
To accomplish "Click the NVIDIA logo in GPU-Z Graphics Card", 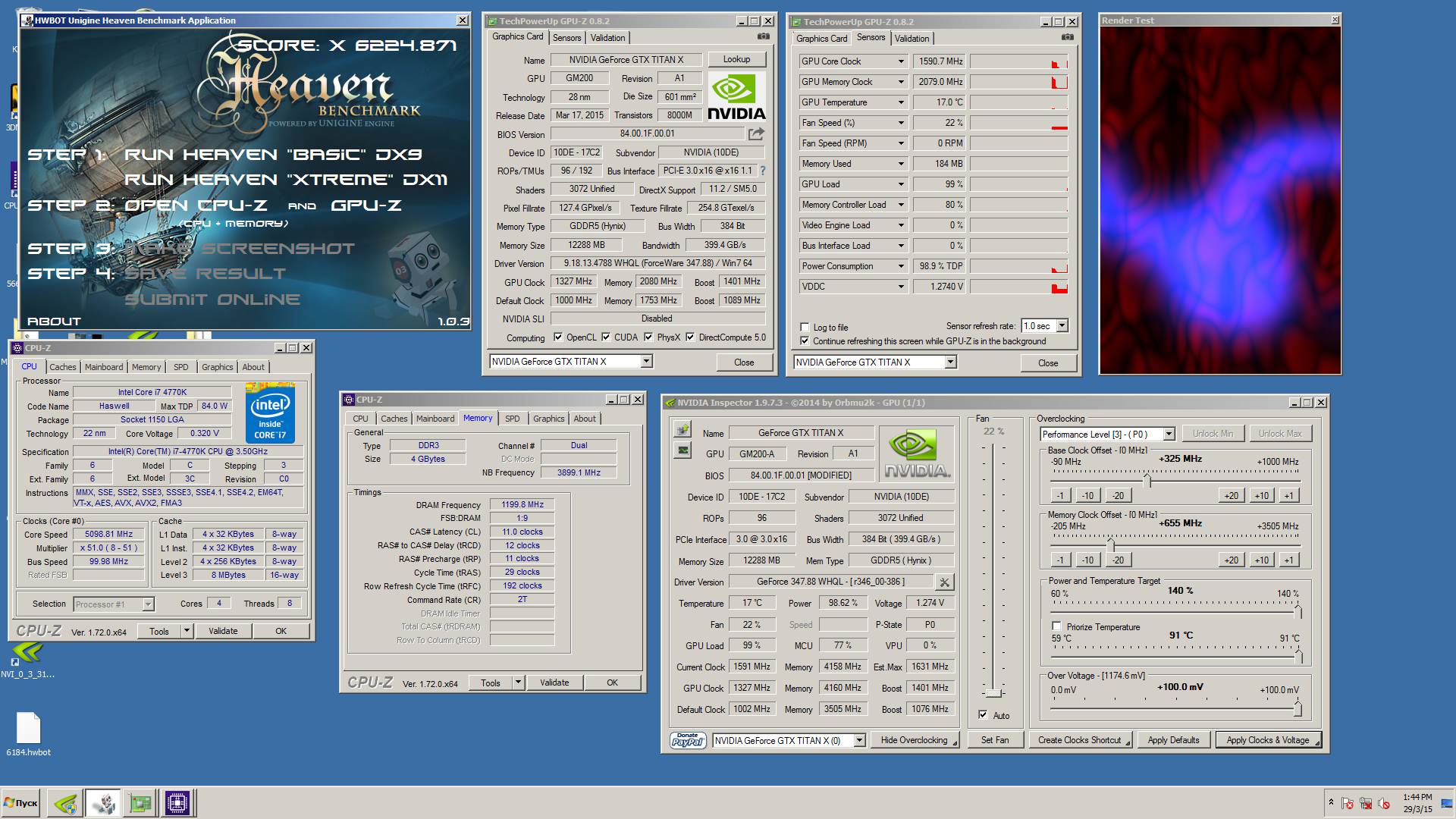I will coord(736,96).
